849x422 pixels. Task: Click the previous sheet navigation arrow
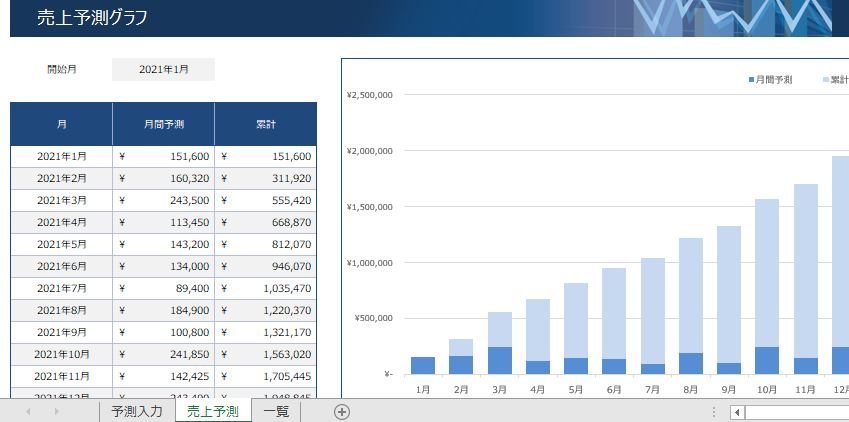click(27, 412)
